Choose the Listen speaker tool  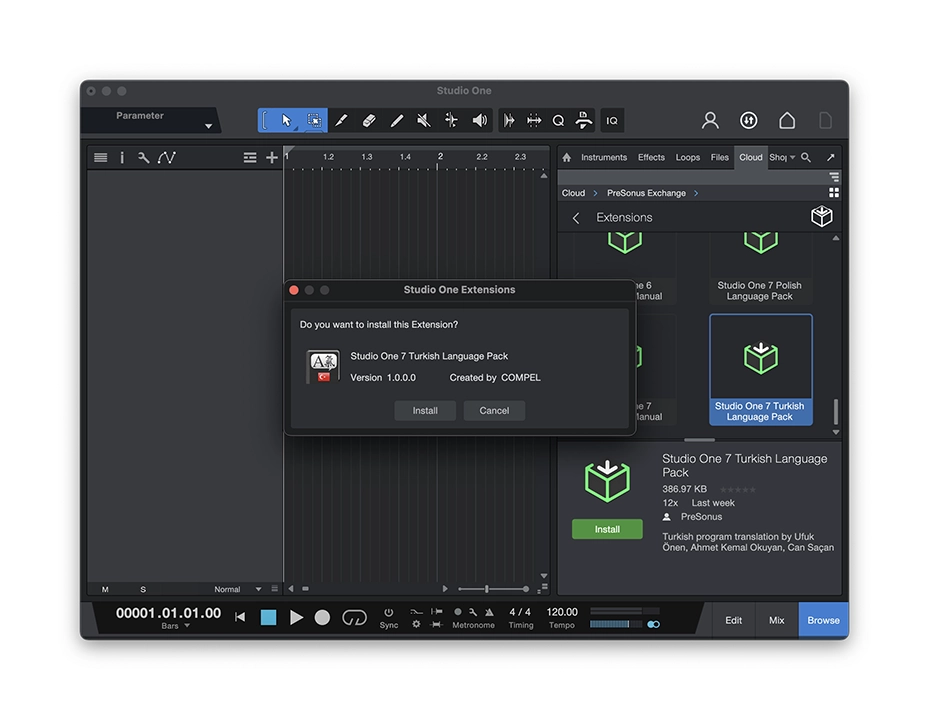coord(480,120)
